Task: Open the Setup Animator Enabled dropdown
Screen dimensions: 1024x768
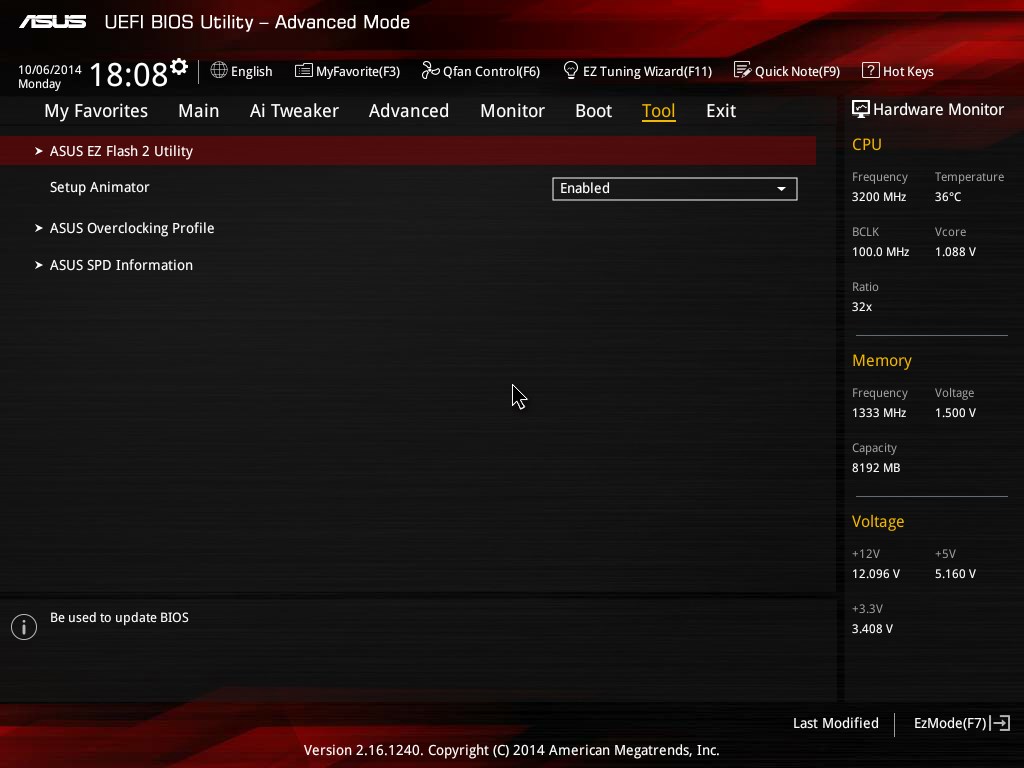Action: [x=675, y=189]
